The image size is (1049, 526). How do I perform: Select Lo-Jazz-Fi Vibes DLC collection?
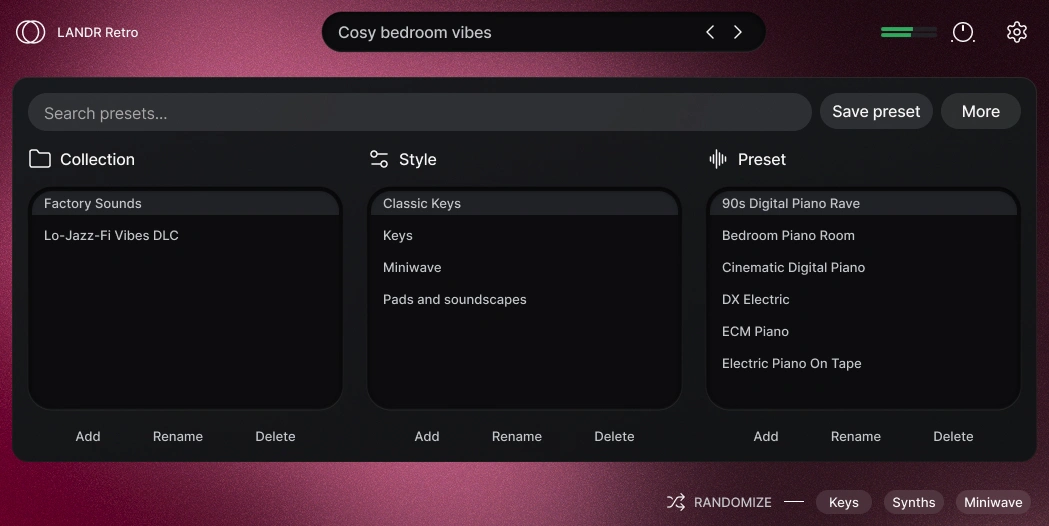185,236
